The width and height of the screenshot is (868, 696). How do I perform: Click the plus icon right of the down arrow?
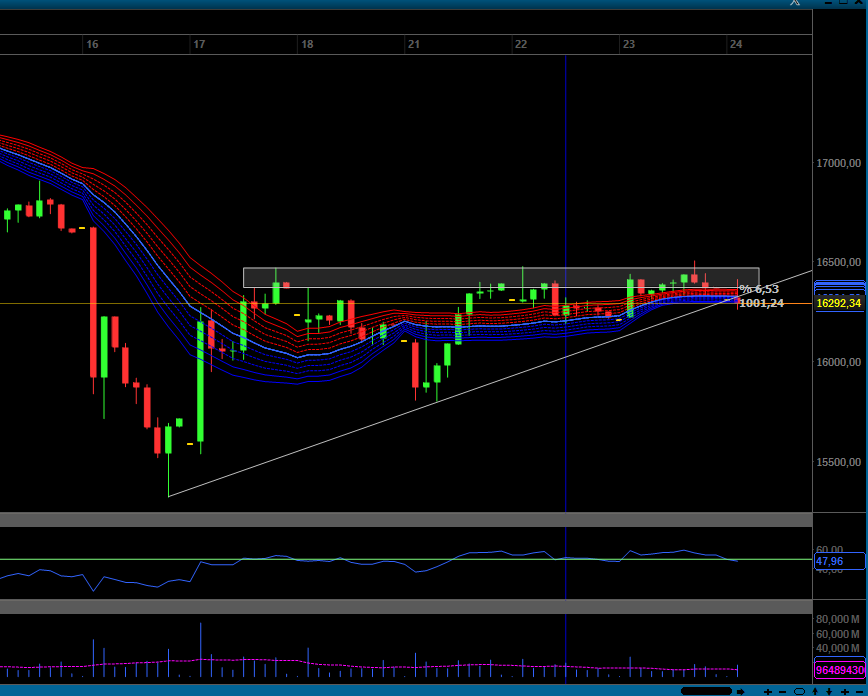(845, 692)
